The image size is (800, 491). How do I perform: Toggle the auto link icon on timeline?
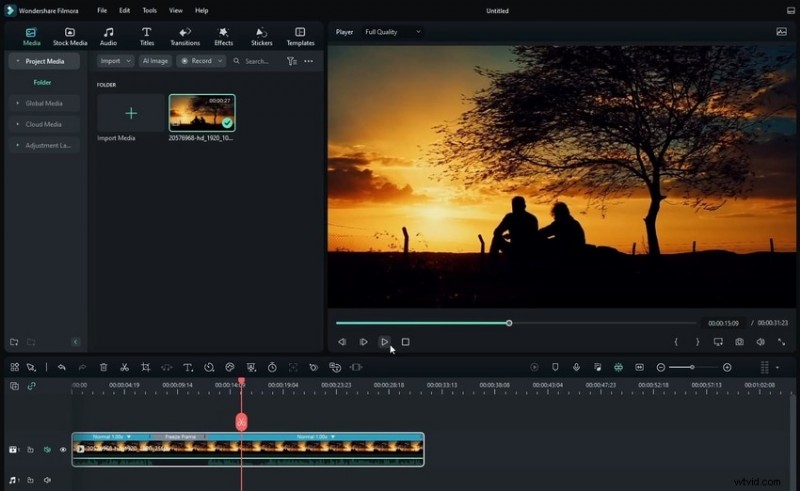32,386
